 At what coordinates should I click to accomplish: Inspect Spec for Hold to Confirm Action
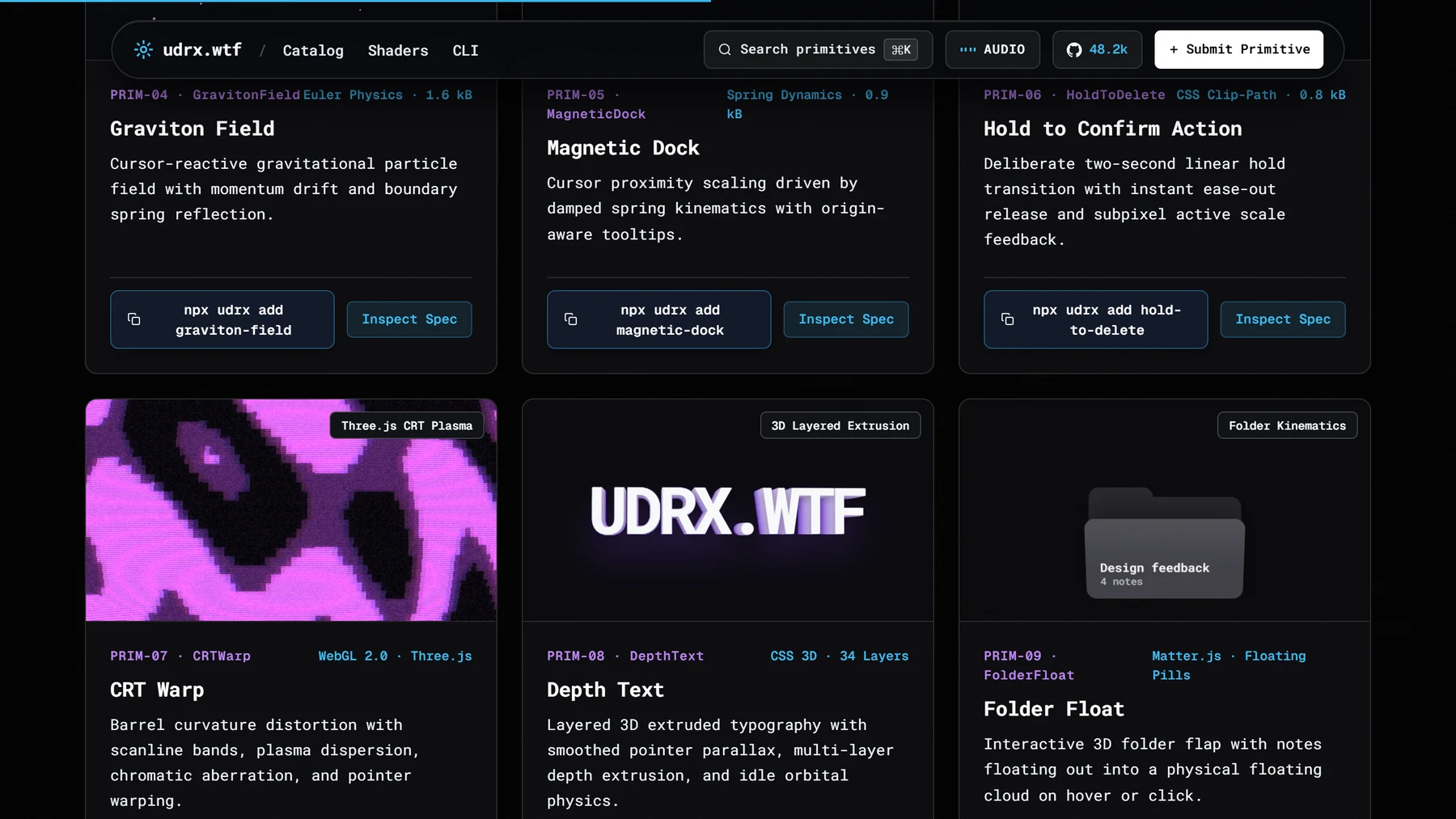(x=1283, y=319)
